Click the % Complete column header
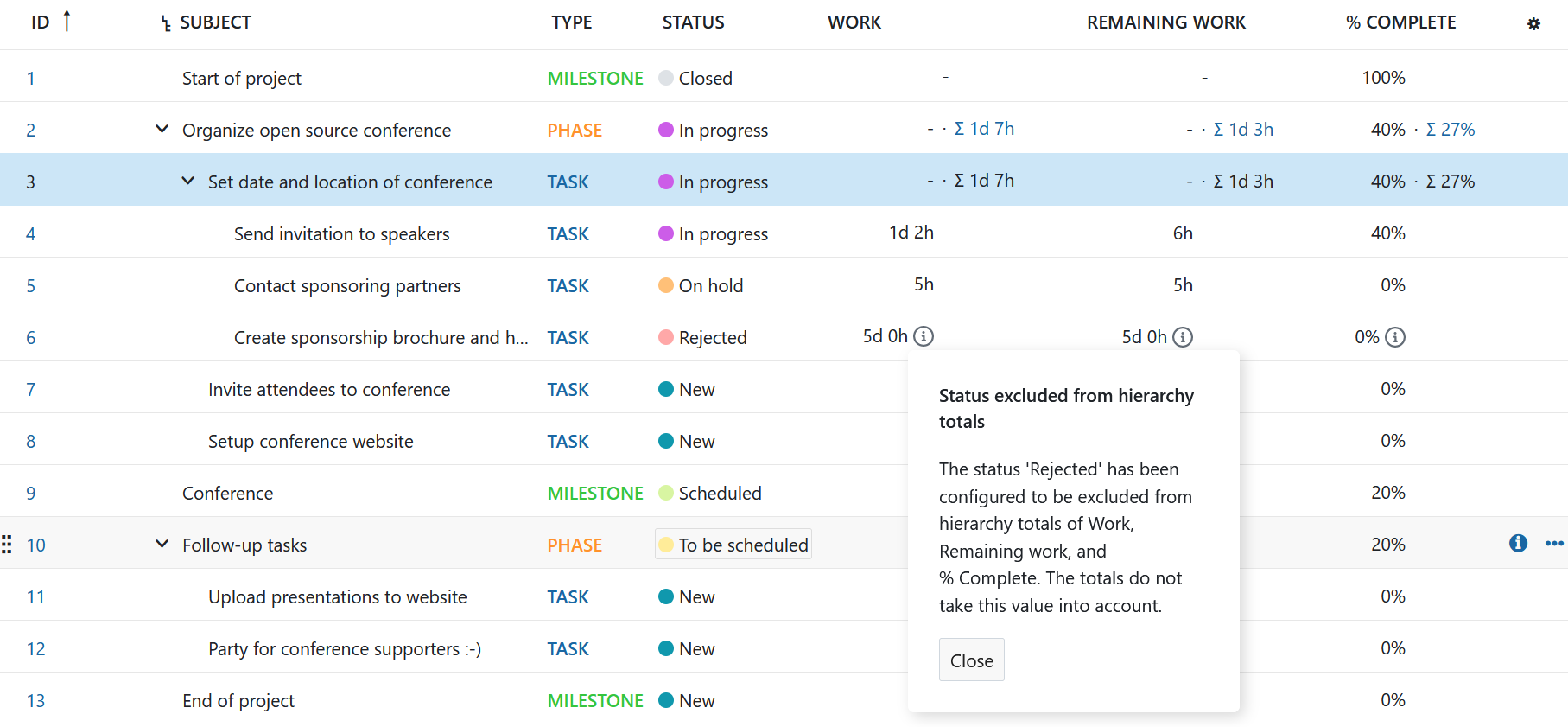The height and width of the screenshot is (727, 1568). (x=1400, y=22)
